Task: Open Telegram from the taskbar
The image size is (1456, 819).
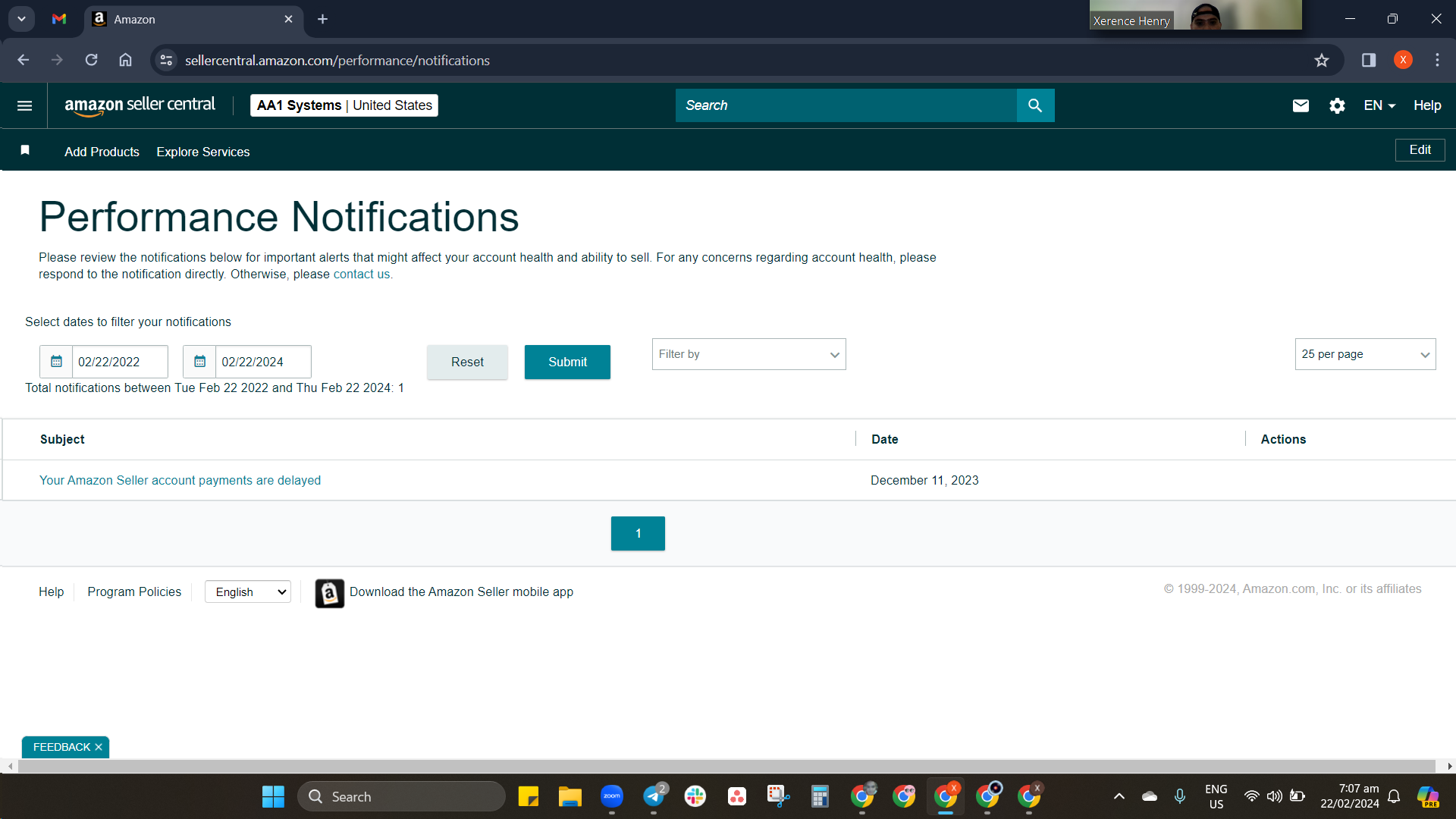Action: pyautogui.click(x=654, y=796)
